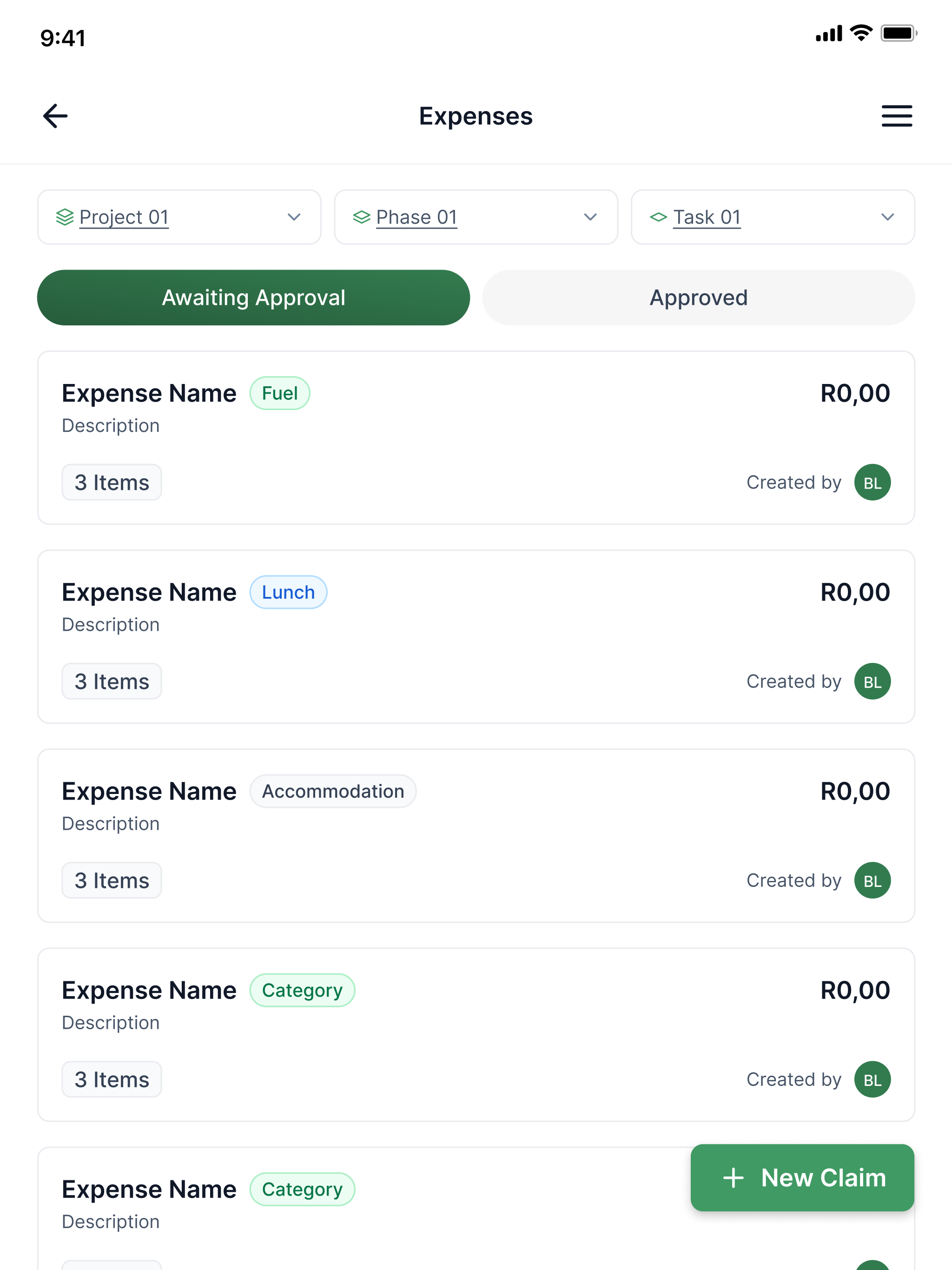952x1270 pixels.
Task: Tap the R0,00 amount on Fuel expense
Action: [855, 393]
